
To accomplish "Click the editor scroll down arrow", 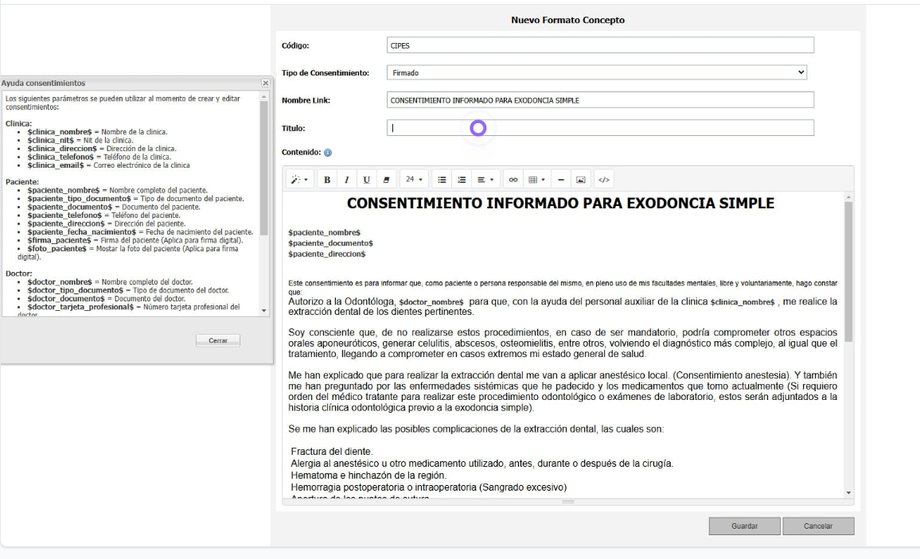I will tap(848, 493).
